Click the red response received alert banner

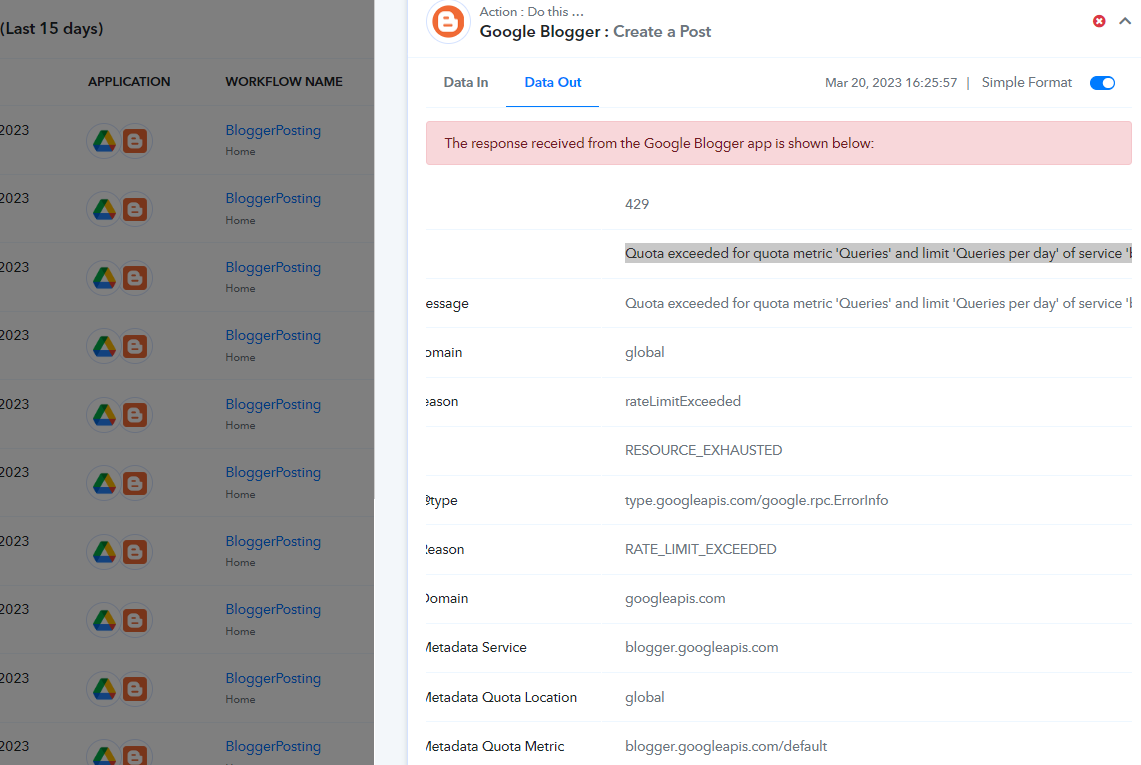pos(778,143)
